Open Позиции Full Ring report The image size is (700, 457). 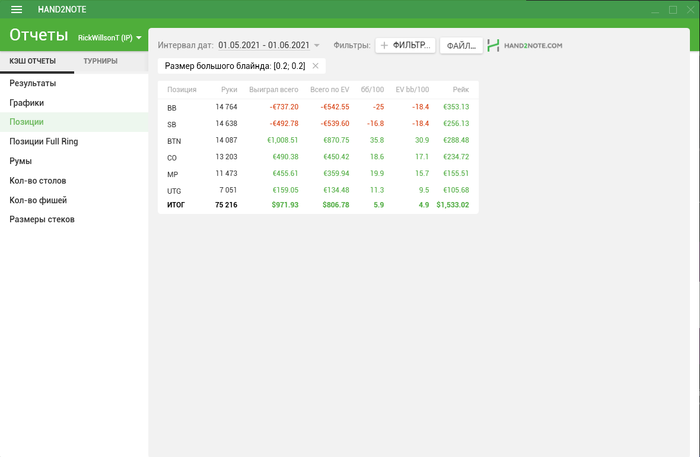pyautogui.click(x=74, y=141)
